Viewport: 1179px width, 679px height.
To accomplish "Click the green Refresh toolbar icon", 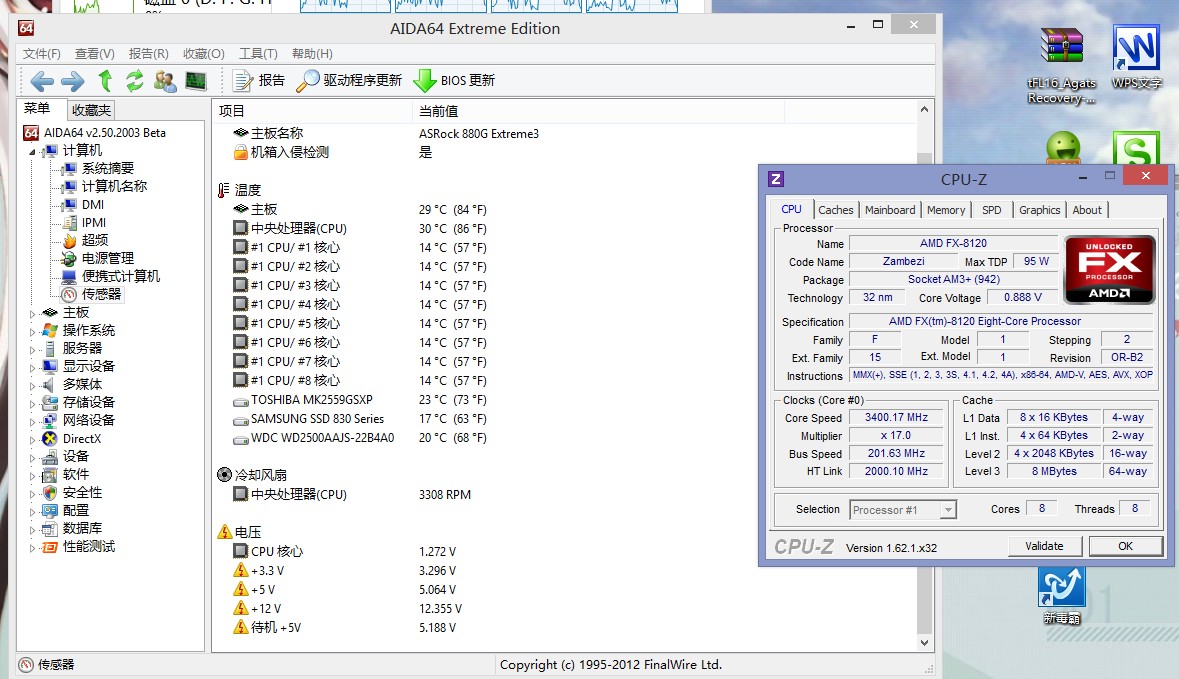I will (x=135, y=80).
